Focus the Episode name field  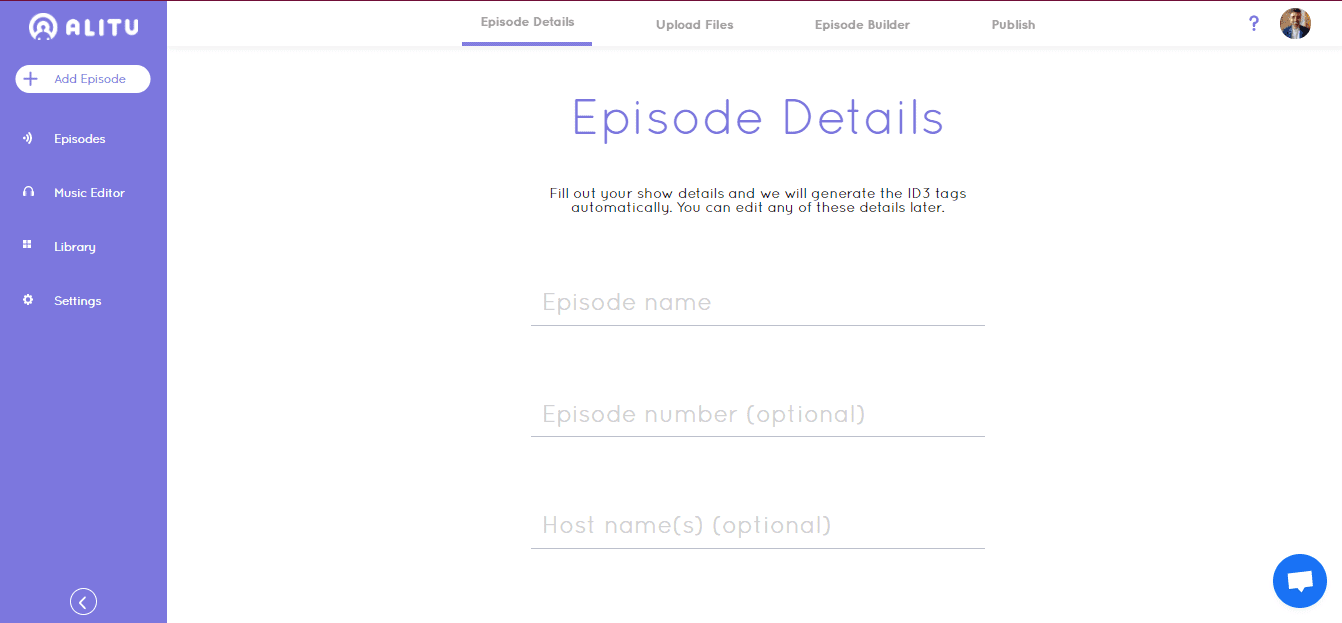pyautogui.click(x=758, y=303)
